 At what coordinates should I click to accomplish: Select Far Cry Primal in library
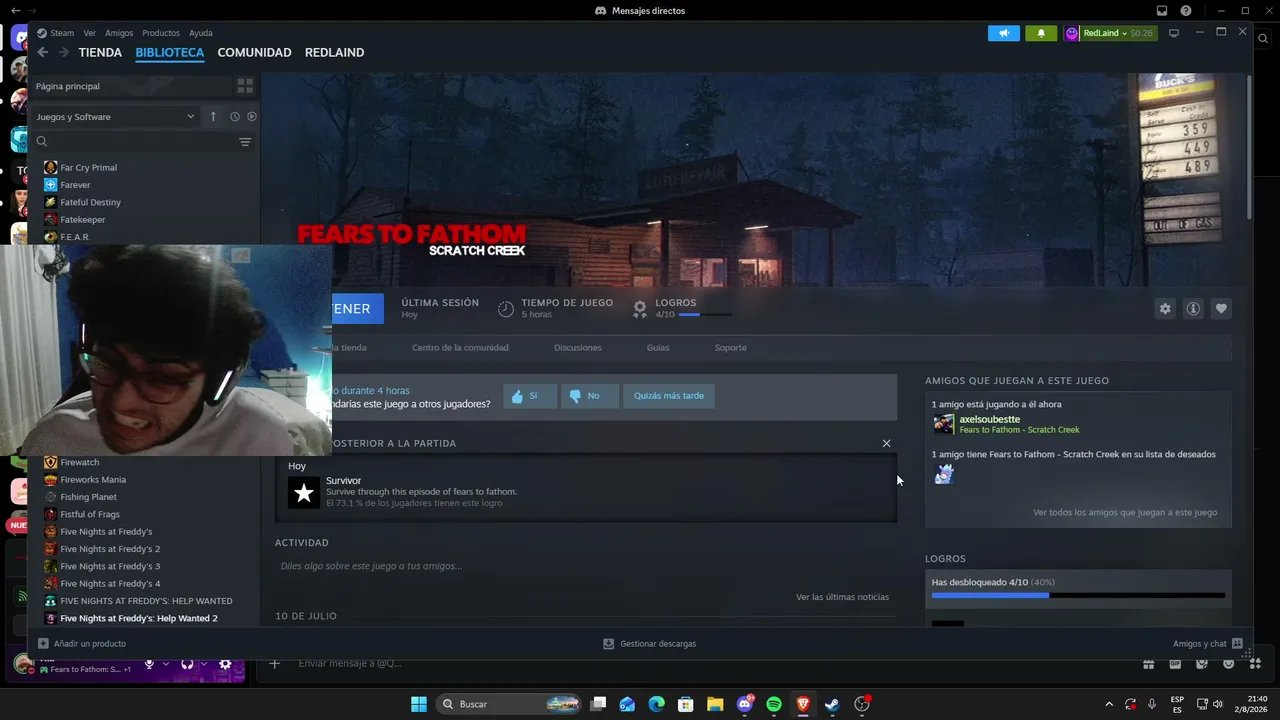click(x=89, y=168)
